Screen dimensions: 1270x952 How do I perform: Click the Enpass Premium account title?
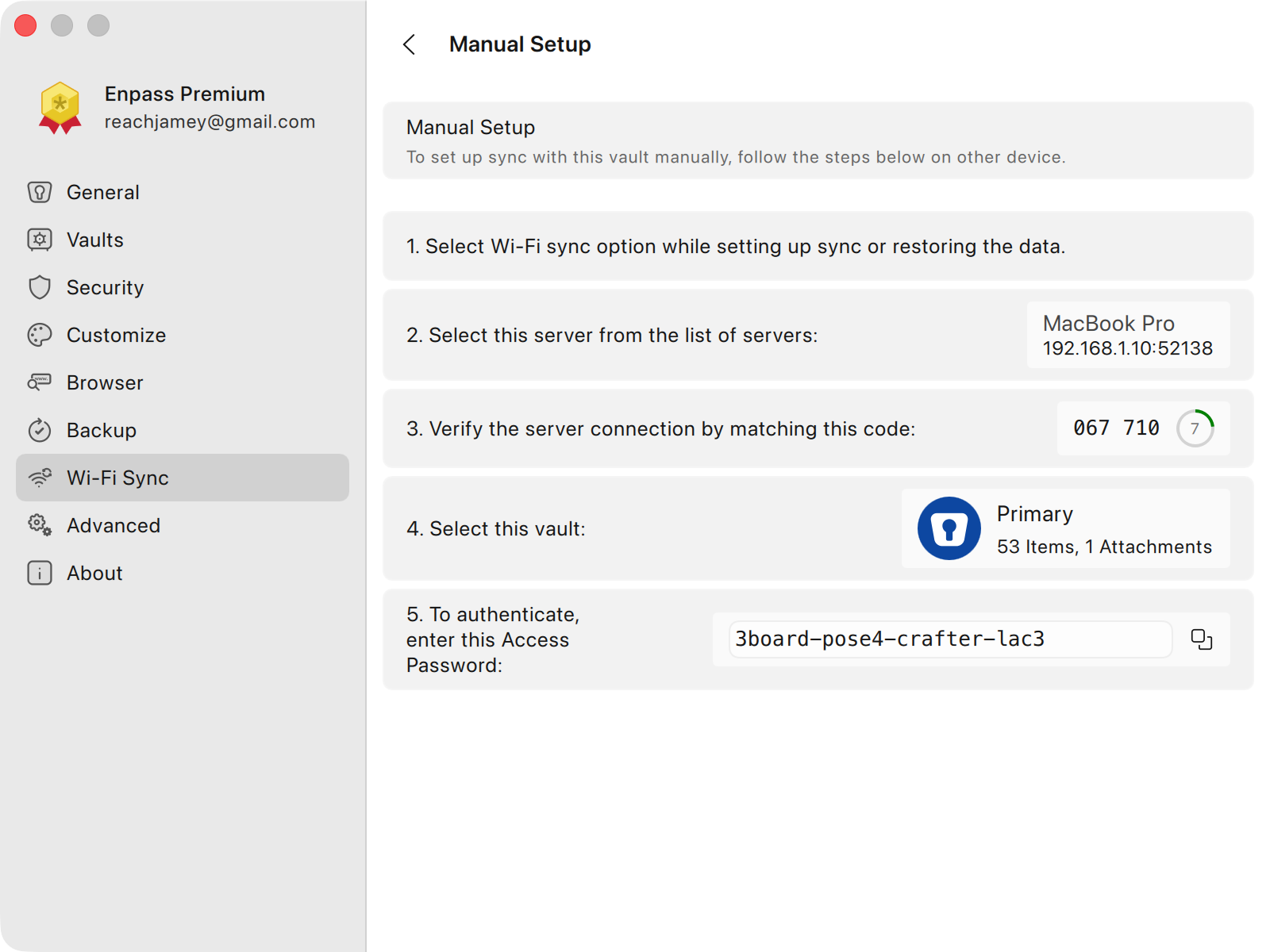[x=185, y=94]
